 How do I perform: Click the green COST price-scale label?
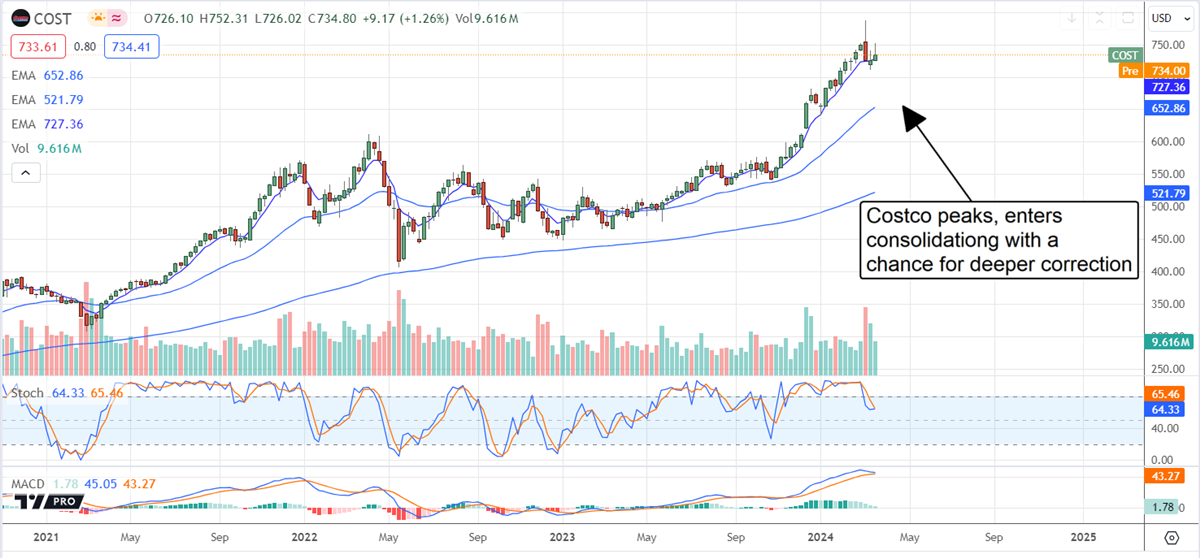[x=1124, y=56]
